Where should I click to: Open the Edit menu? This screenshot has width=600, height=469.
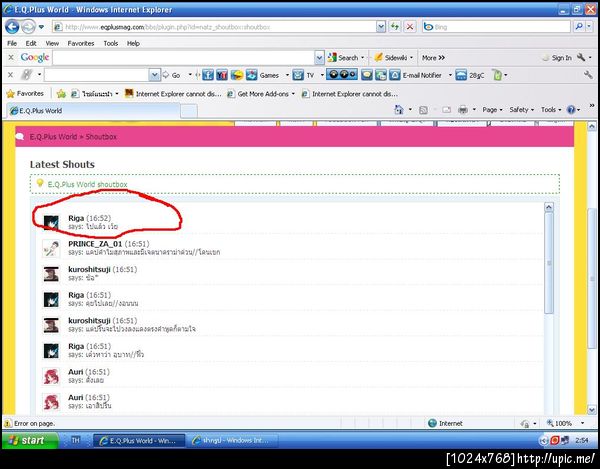(x=31, y=43)
